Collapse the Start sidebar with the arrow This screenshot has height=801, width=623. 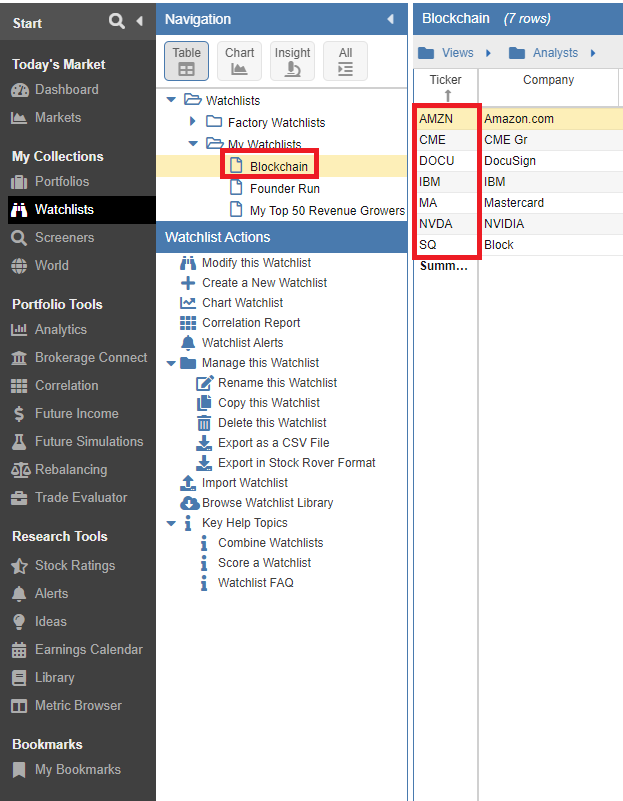[139, 21]
